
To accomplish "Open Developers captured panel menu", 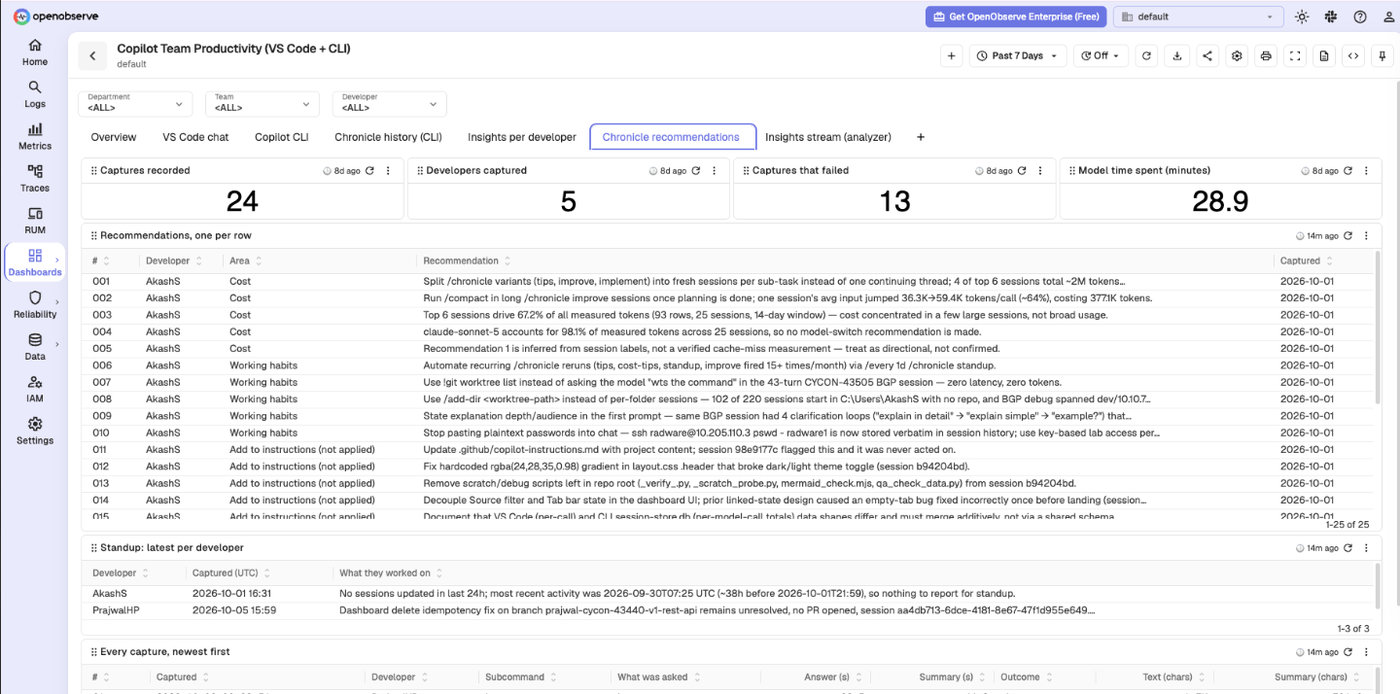I will click(714, 171).
